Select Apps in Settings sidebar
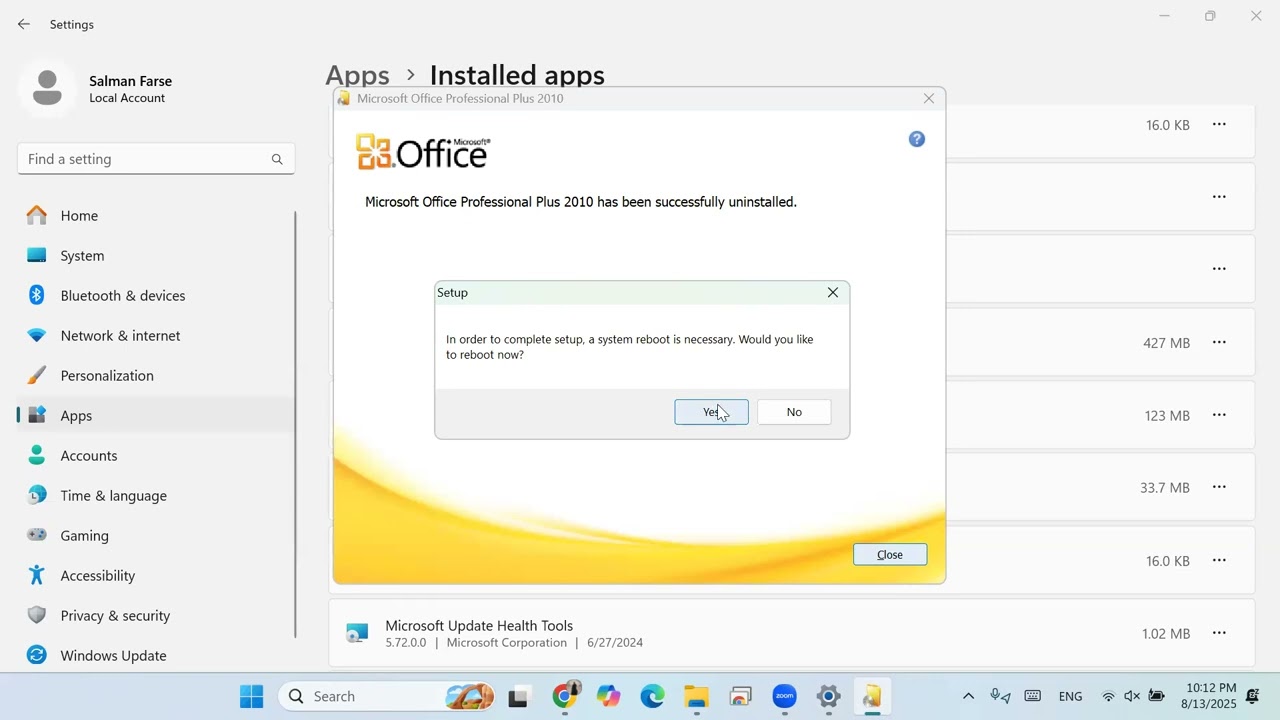Viewport: 1280px width, 720px height. pos(156,415)
